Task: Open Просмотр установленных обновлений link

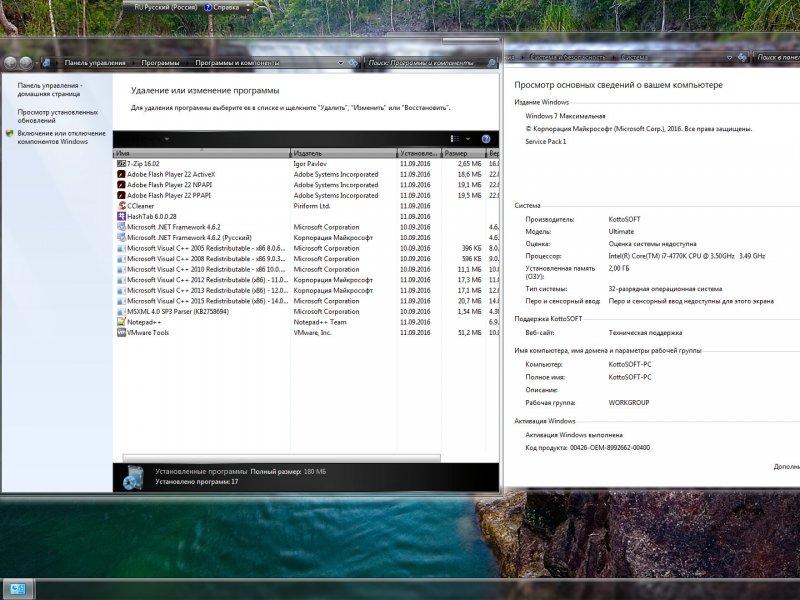Action: coord(58,116)
